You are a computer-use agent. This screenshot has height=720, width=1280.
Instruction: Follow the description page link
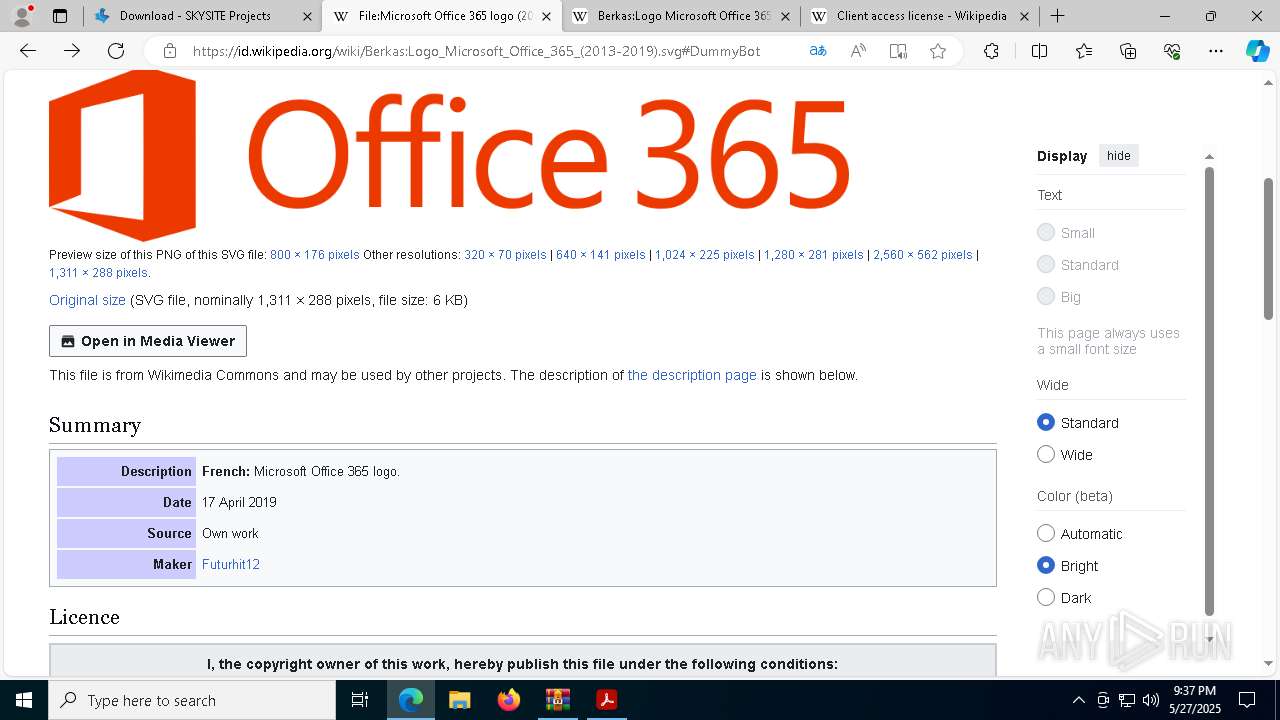[x=692, y=375]
